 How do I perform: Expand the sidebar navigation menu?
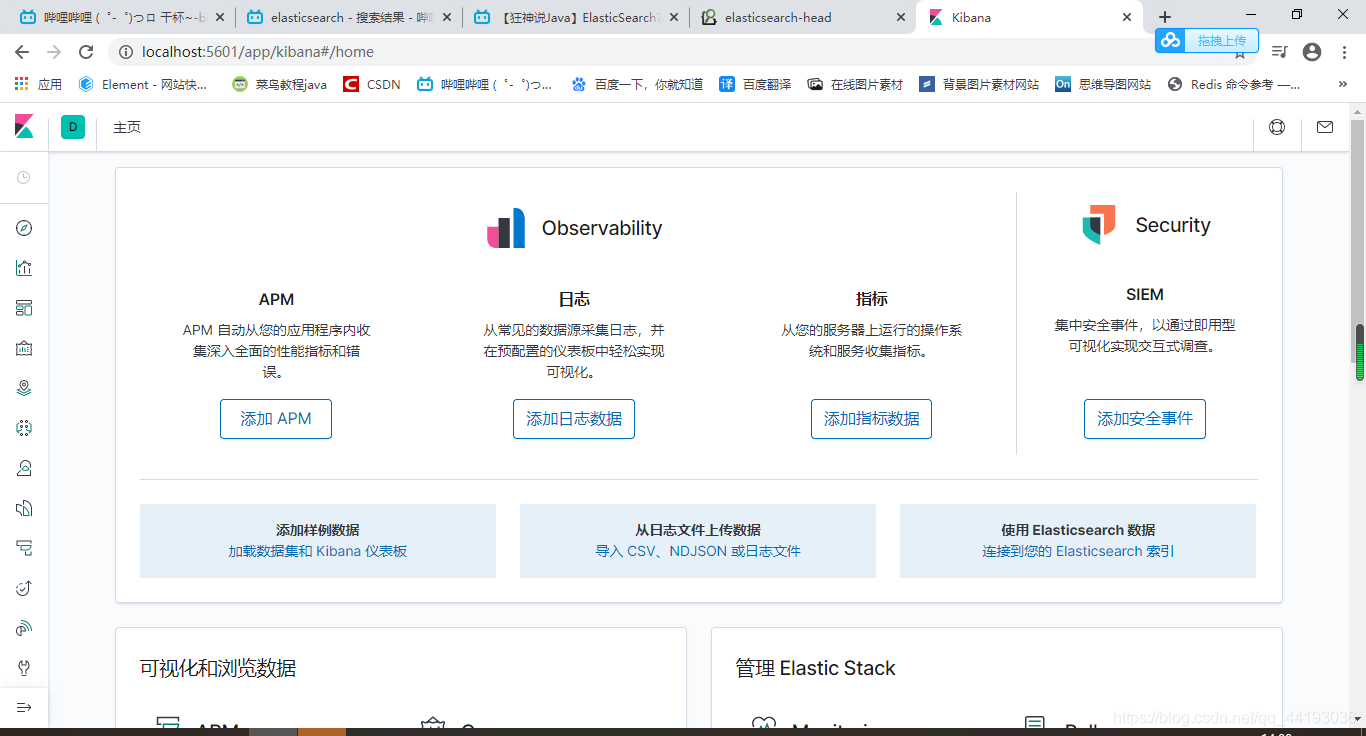tap(24, 707)
